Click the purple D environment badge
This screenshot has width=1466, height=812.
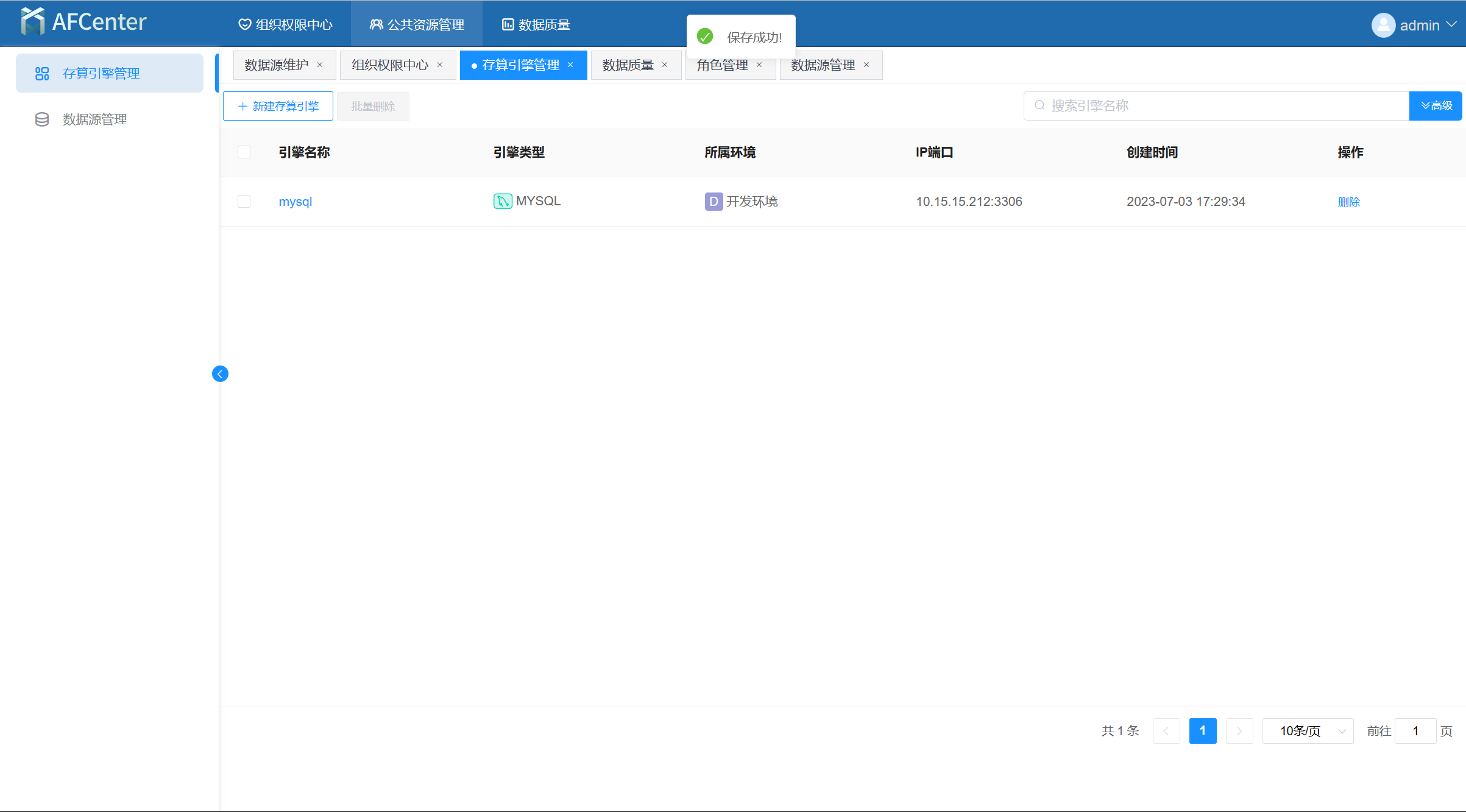[x=713, y=201]
